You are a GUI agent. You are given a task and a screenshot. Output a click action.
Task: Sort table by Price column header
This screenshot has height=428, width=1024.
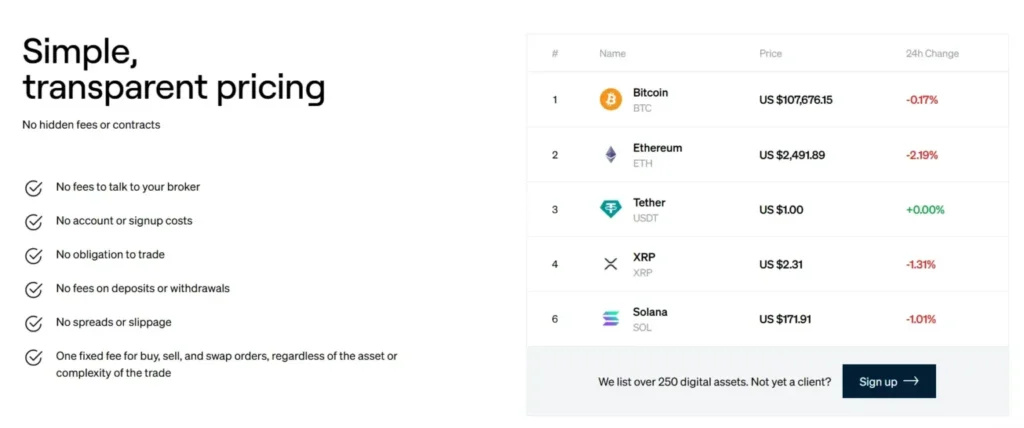point(770,54)
